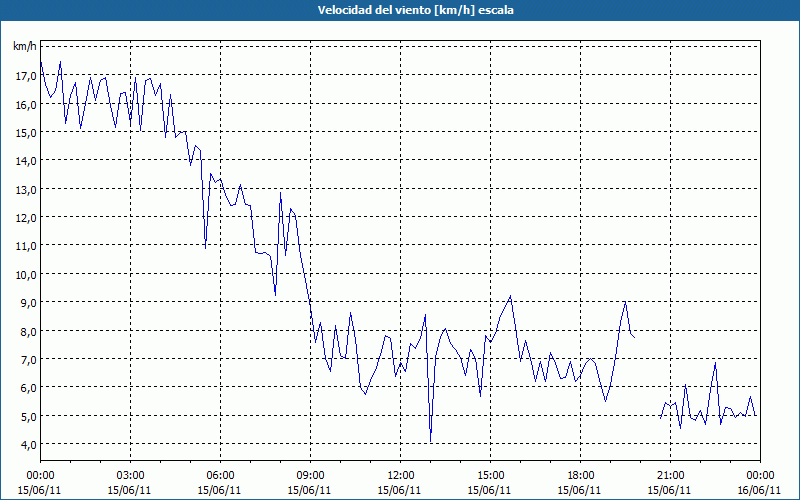Click the 16,0 y-axis value

point(26,104)
